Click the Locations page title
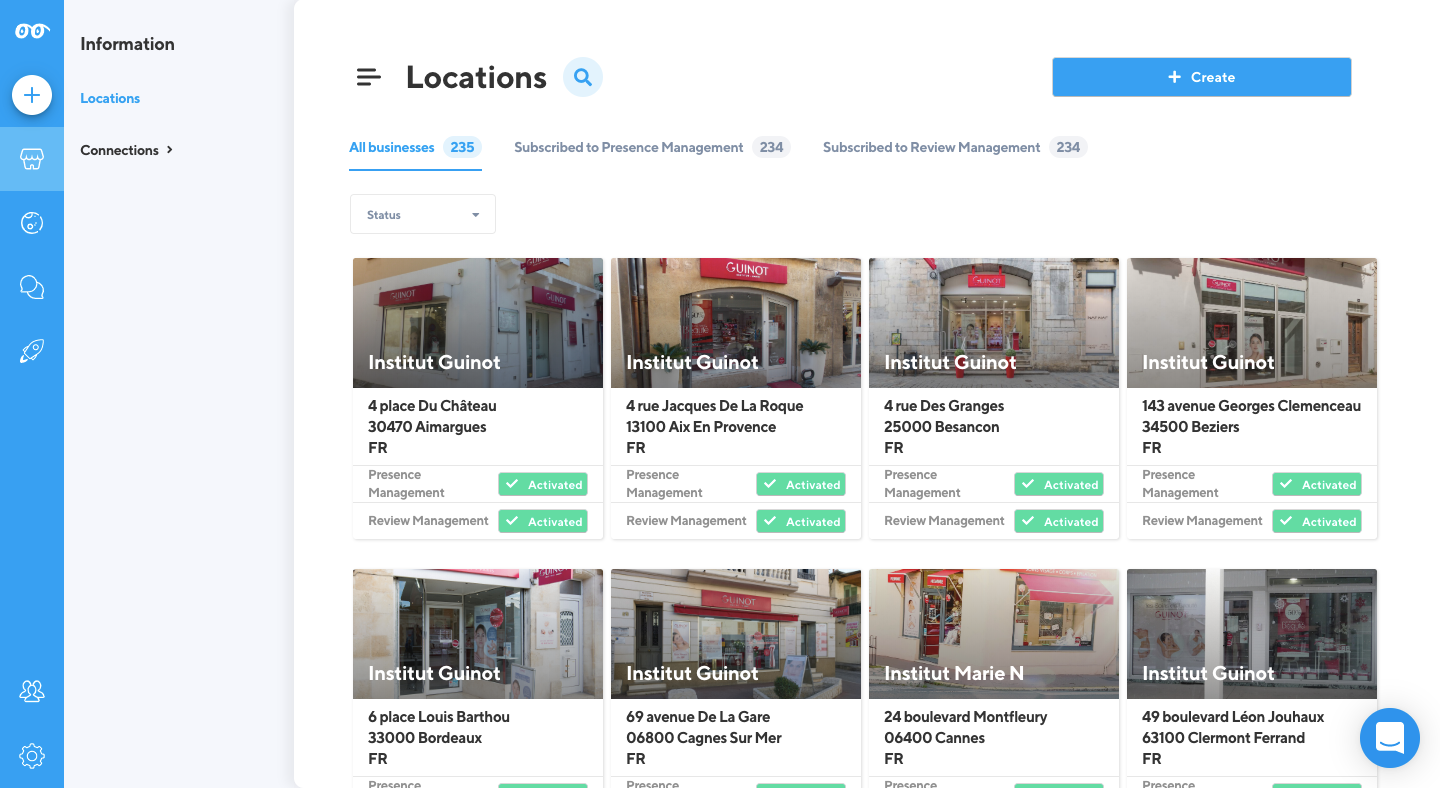 point(476,77)
